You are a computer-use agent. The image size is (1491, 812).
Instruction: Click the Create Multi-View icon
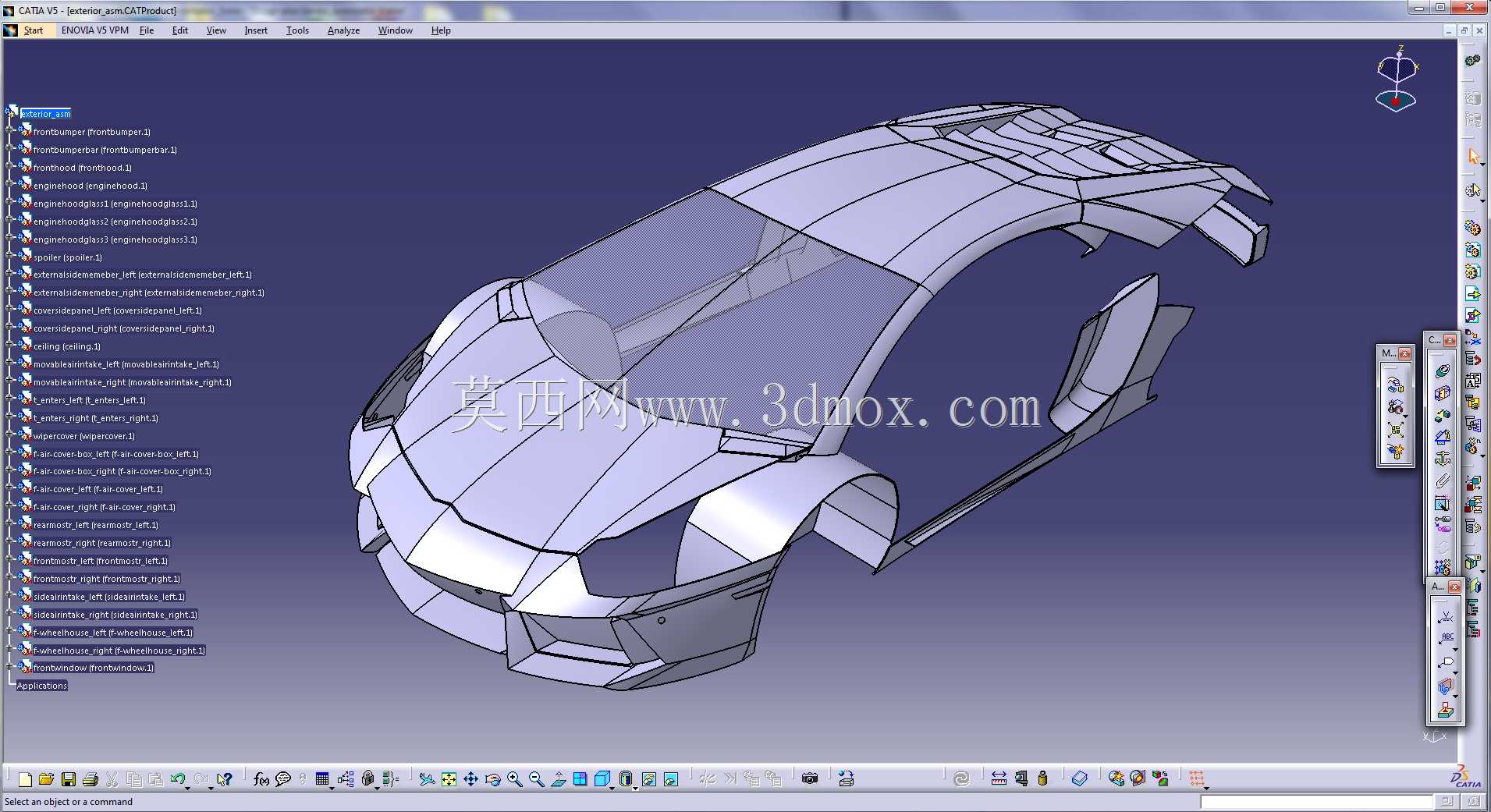click(x=580, y=778)
